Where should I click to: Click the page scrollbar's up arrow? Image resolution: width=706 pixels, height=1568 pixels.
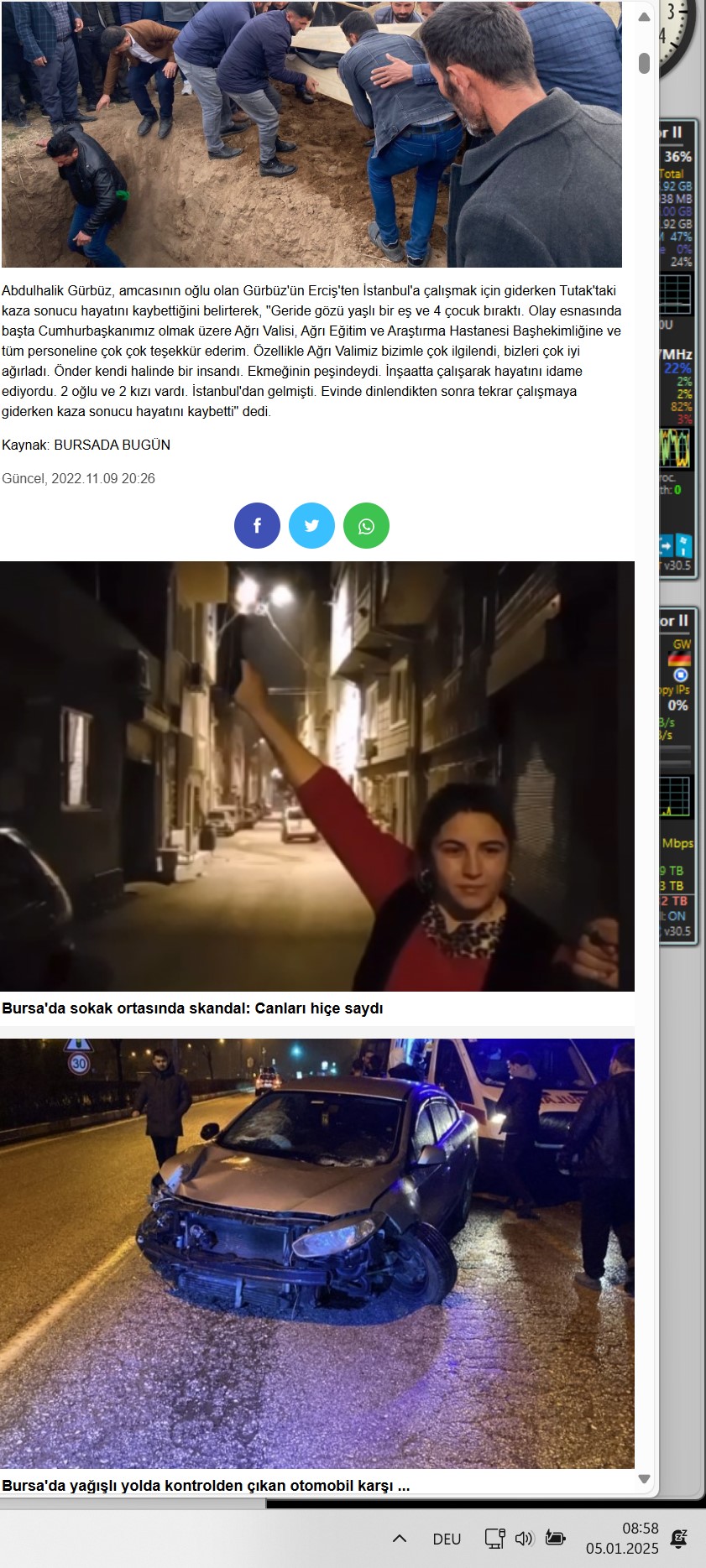click(x=644, y=17)
